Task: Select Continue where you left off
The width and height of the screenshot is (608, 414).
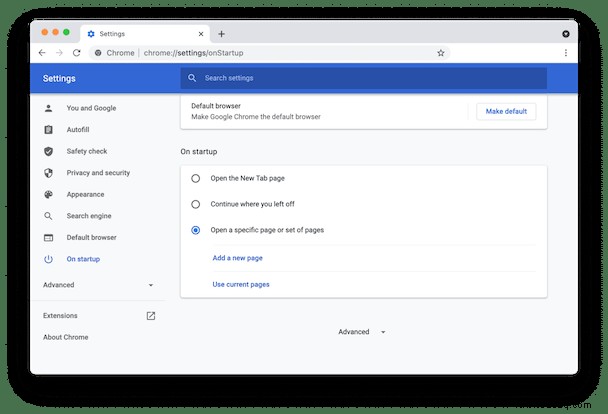Action: pos(195,204)
